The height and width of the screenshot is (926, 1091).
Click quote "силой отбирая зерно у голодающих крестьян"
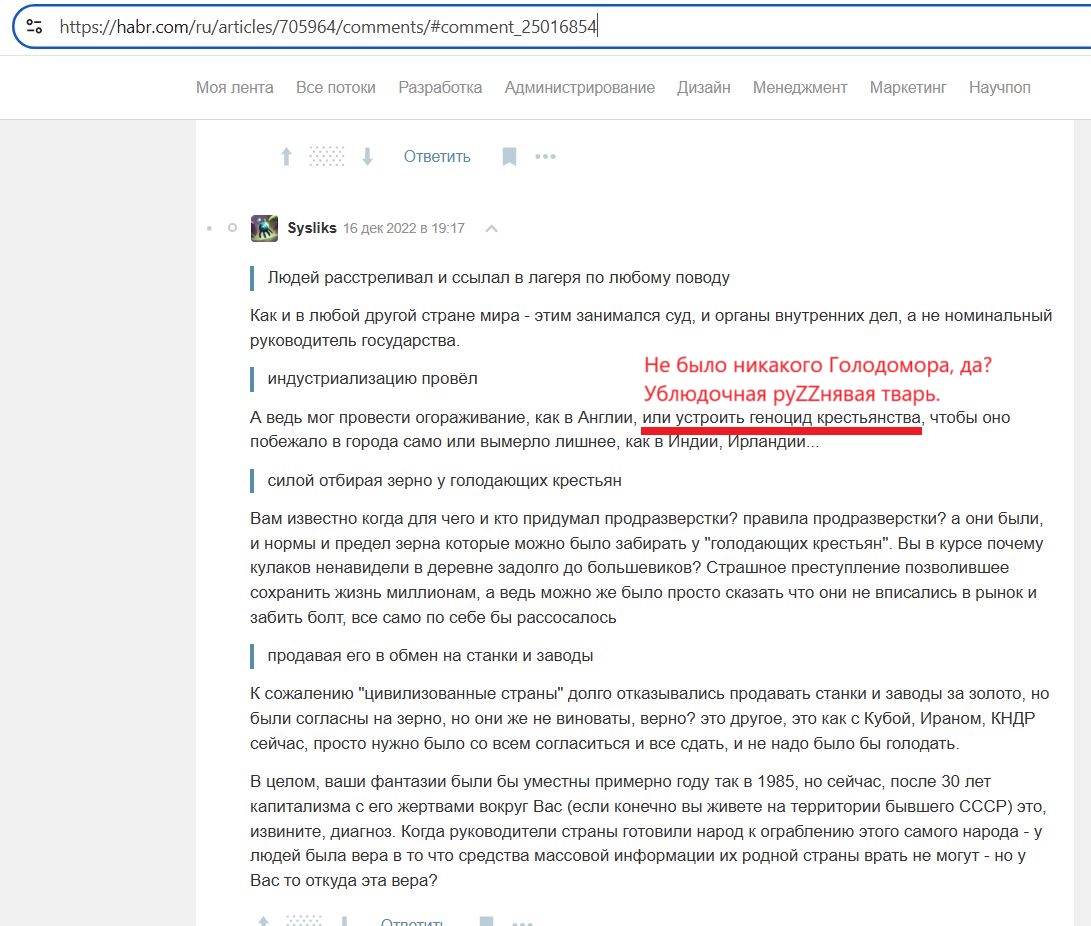tap(444, 480)
